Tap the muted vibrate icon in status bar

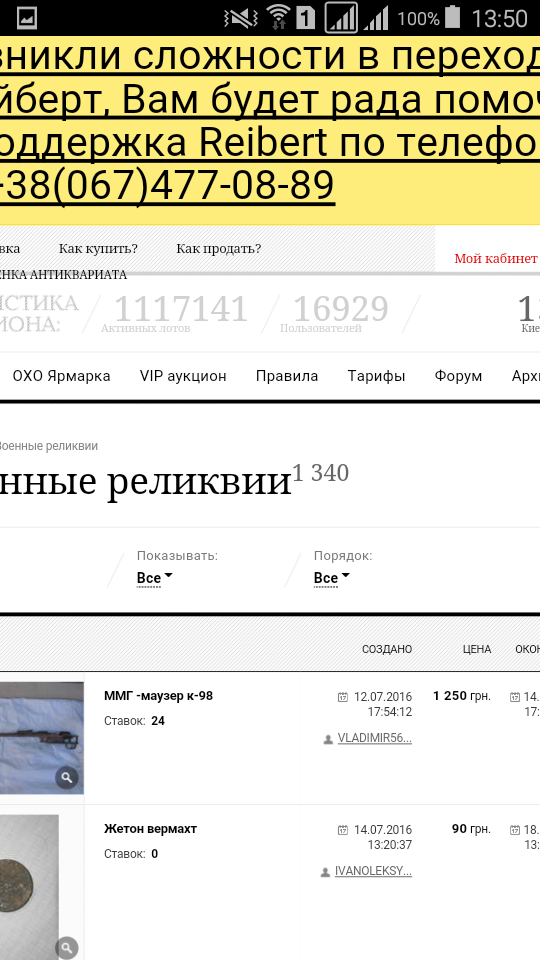point(241,18)
